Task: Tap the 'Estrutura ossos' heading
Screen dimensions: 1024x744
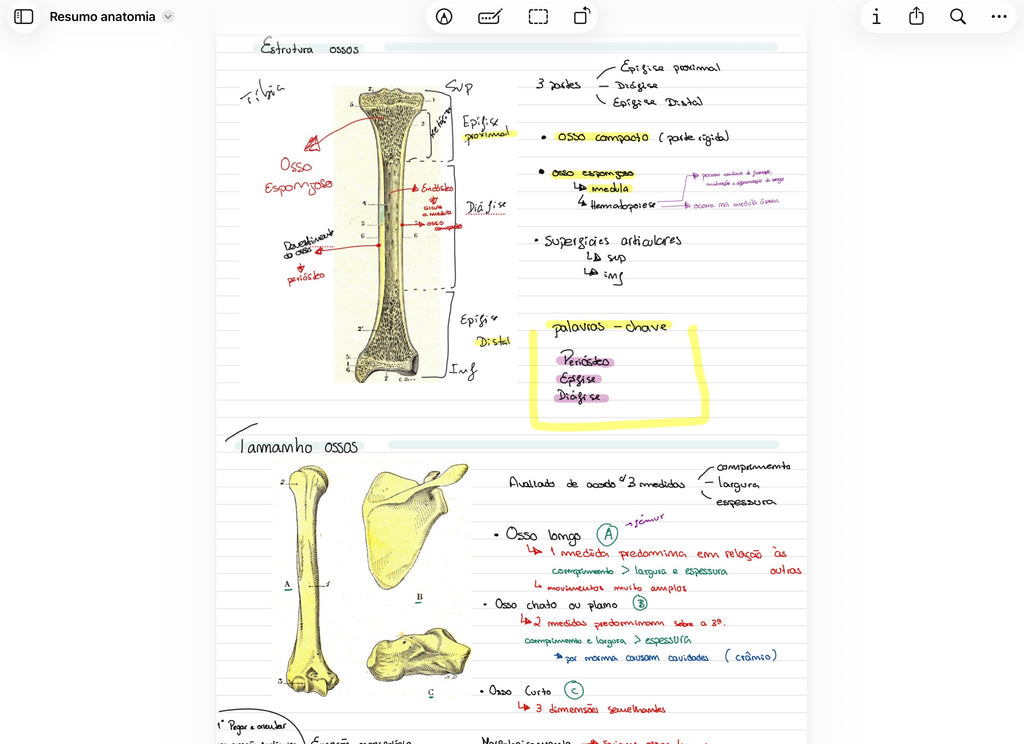Action: coord(310,47)
